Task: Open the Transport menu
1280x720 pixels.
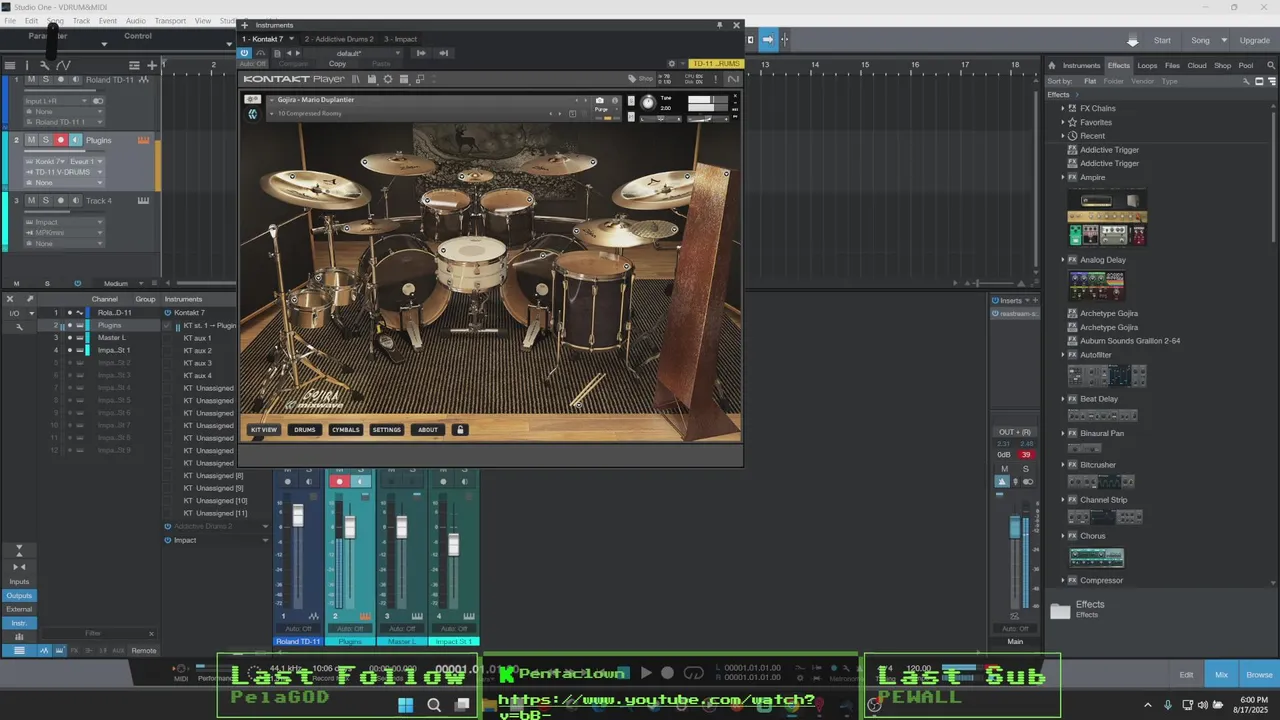Action: coord(170,20)
